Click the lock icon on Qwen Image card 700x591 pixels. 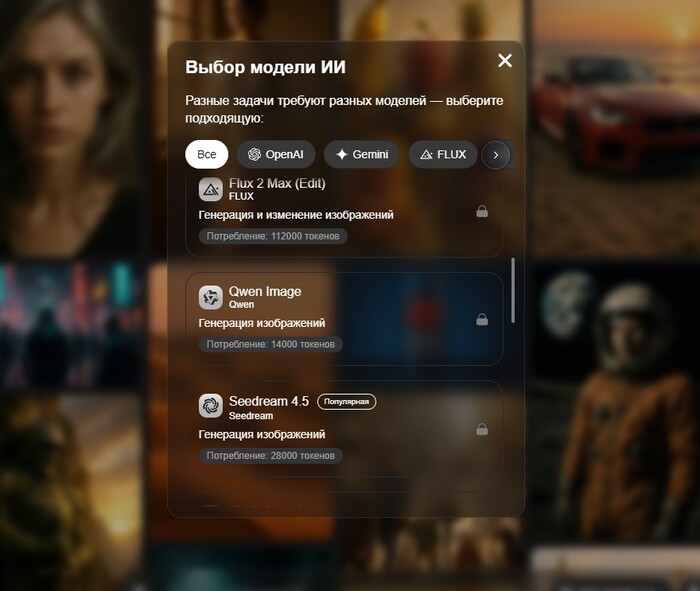pos(482,320)
